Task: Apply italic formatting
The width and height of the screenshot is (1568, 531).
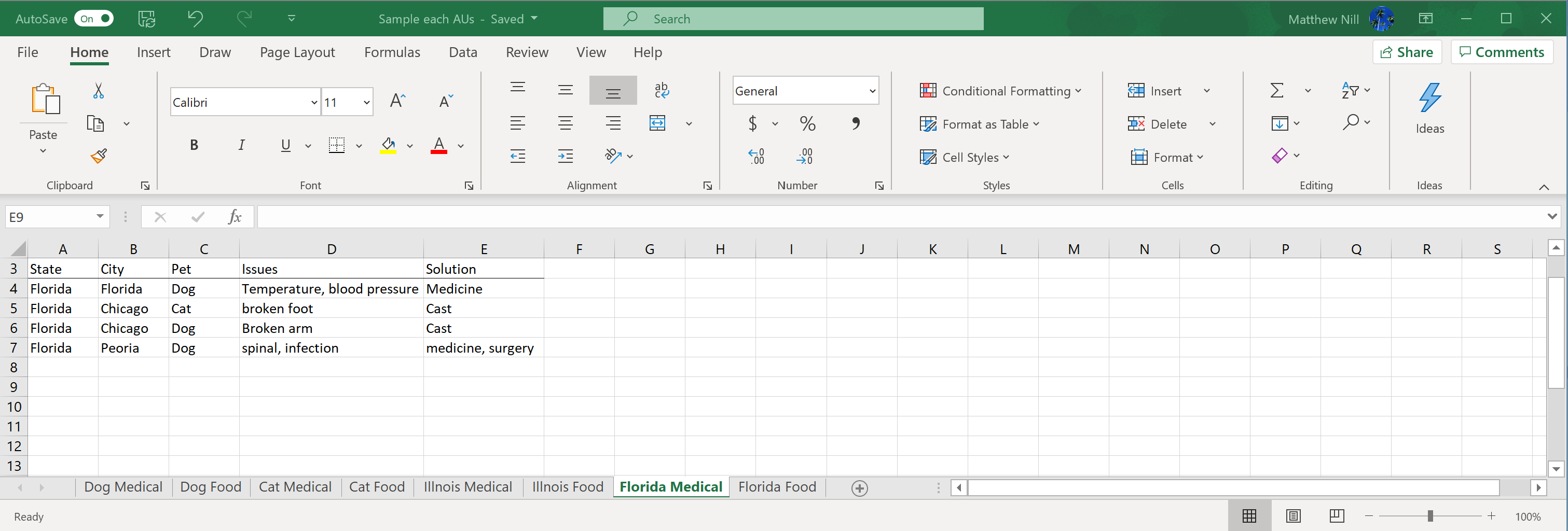Action: tap(241, 144)
